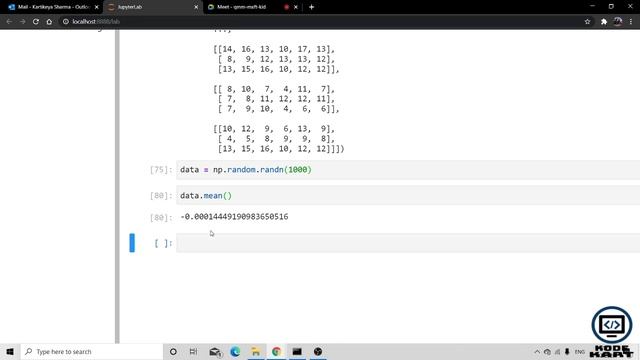Image resolution: width=640 pixels, height=360 pixels.
Task: Click the ENG language indicator
Action: coord(580,352)
